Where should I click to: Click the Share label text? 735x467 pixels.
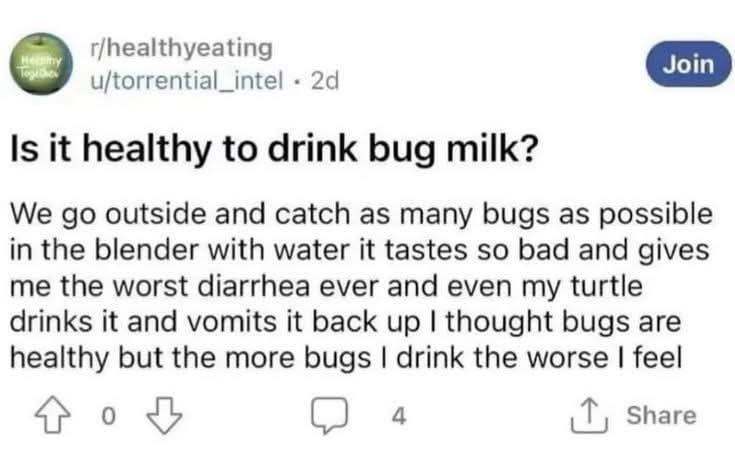tap(662, 415)
